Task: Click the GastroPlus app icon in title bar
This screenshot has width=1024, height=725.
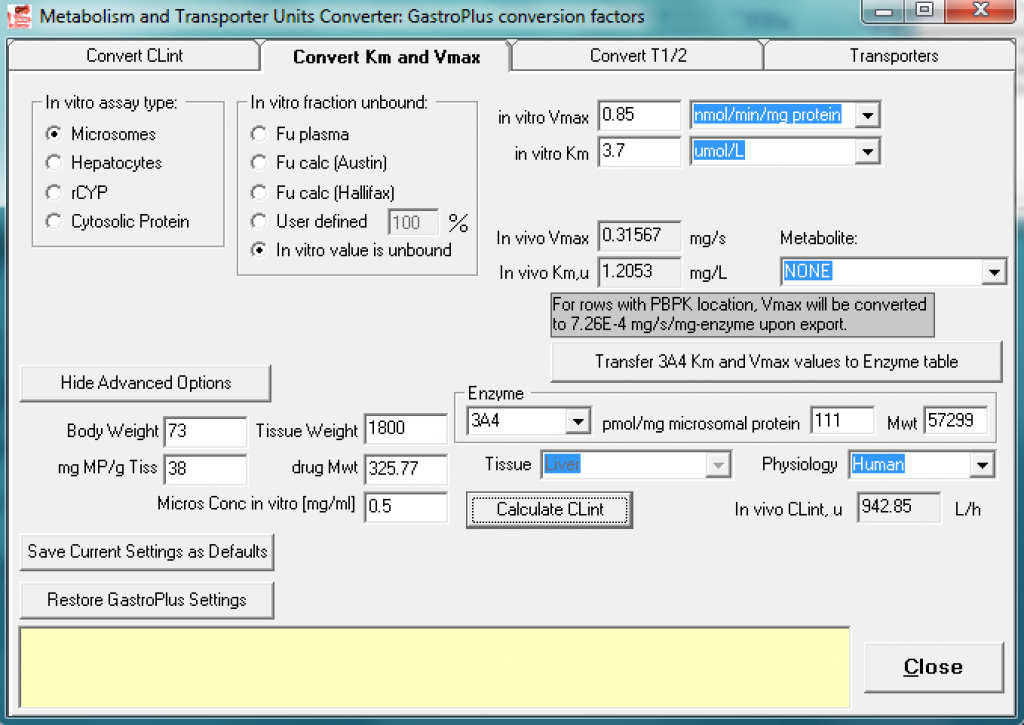Action: click(x=19, y=16)
